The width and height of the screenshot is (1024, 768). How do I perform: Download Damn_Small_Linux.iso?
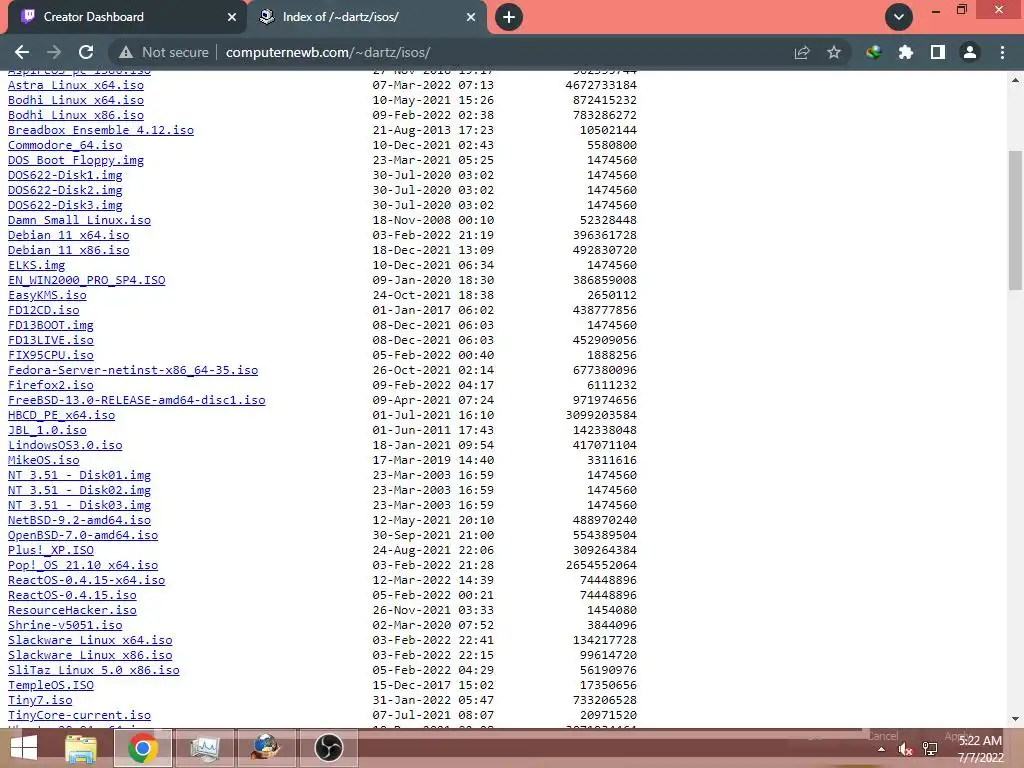[79, 220]
